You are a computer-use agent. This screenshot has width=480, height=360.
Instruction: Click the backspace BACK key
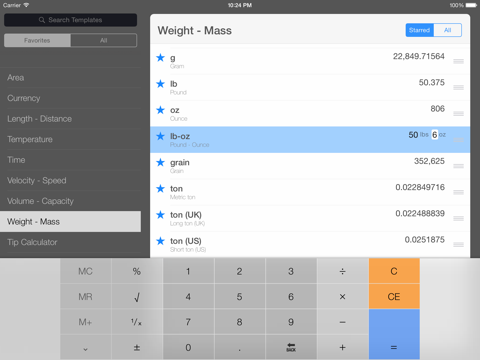click(291, 347)
